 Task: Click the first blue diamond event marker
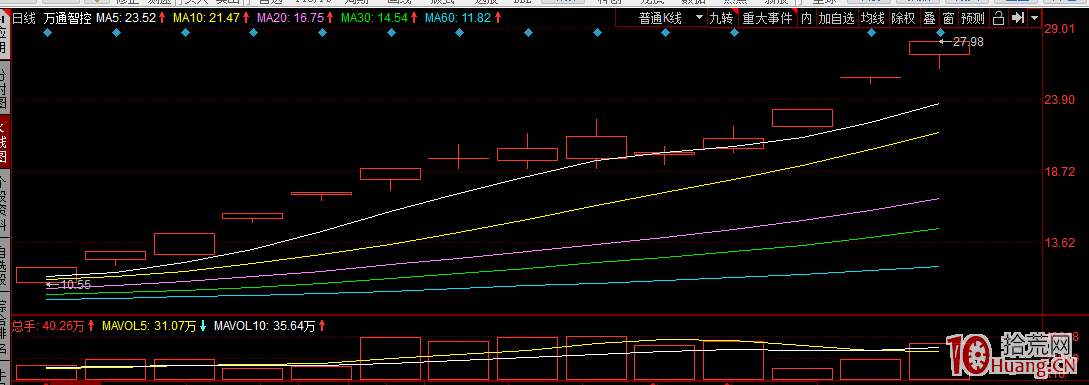click(47, 33)
